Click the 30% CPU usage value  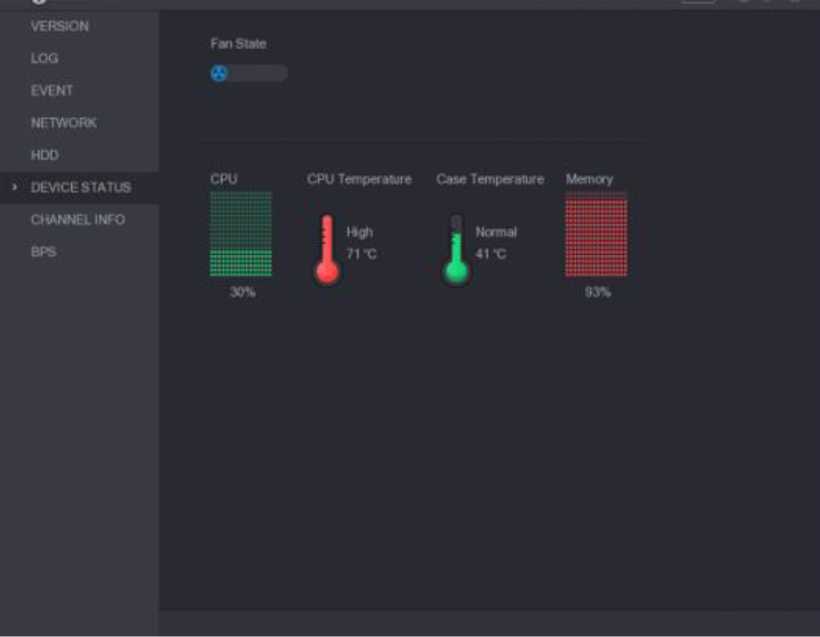pyautogui.click(x=242, y=292)
